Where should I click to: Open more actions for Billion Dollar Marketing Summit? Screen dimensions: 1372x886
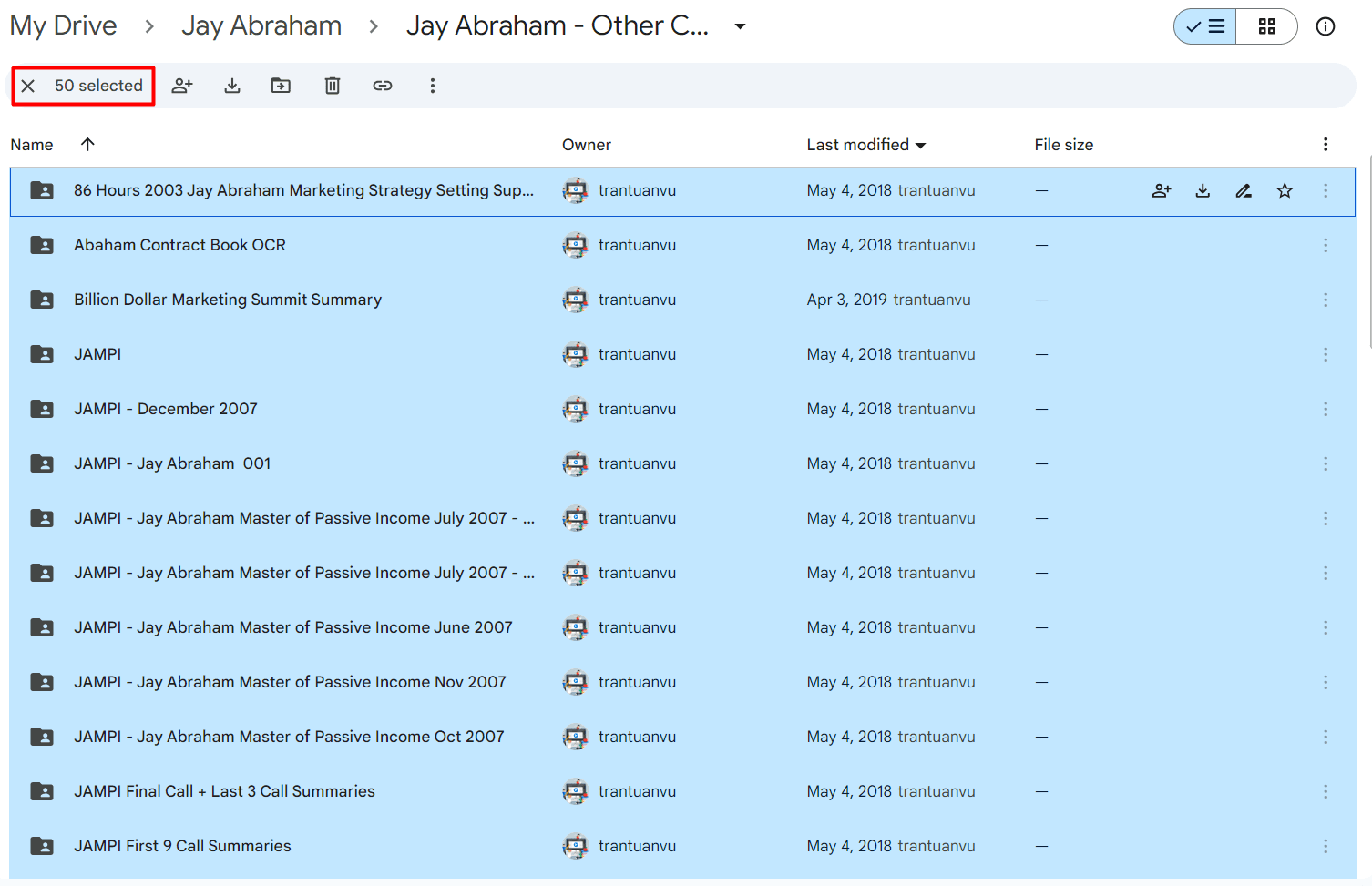(1326, 300)
